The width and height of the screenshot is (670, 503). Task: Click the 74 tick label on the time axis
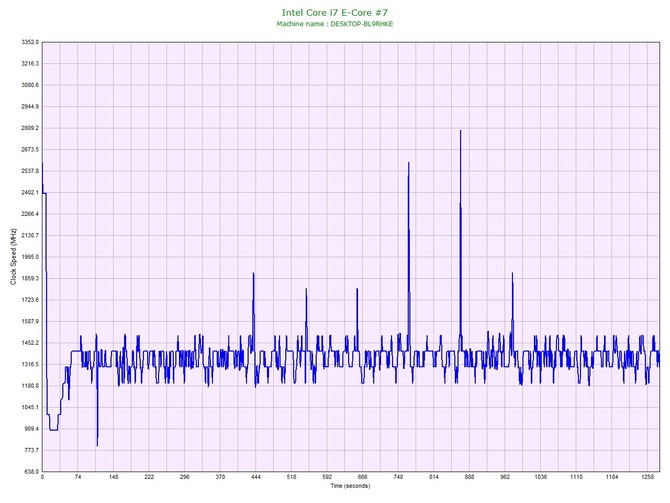click(x=78, y=477)
